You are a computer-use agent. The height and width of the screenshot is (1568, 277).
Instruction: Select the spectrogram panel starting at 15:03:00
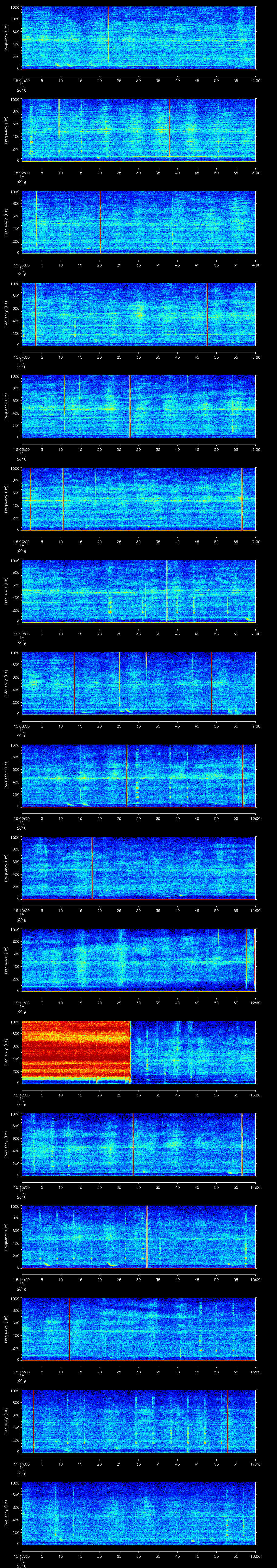tap(138, 222)
